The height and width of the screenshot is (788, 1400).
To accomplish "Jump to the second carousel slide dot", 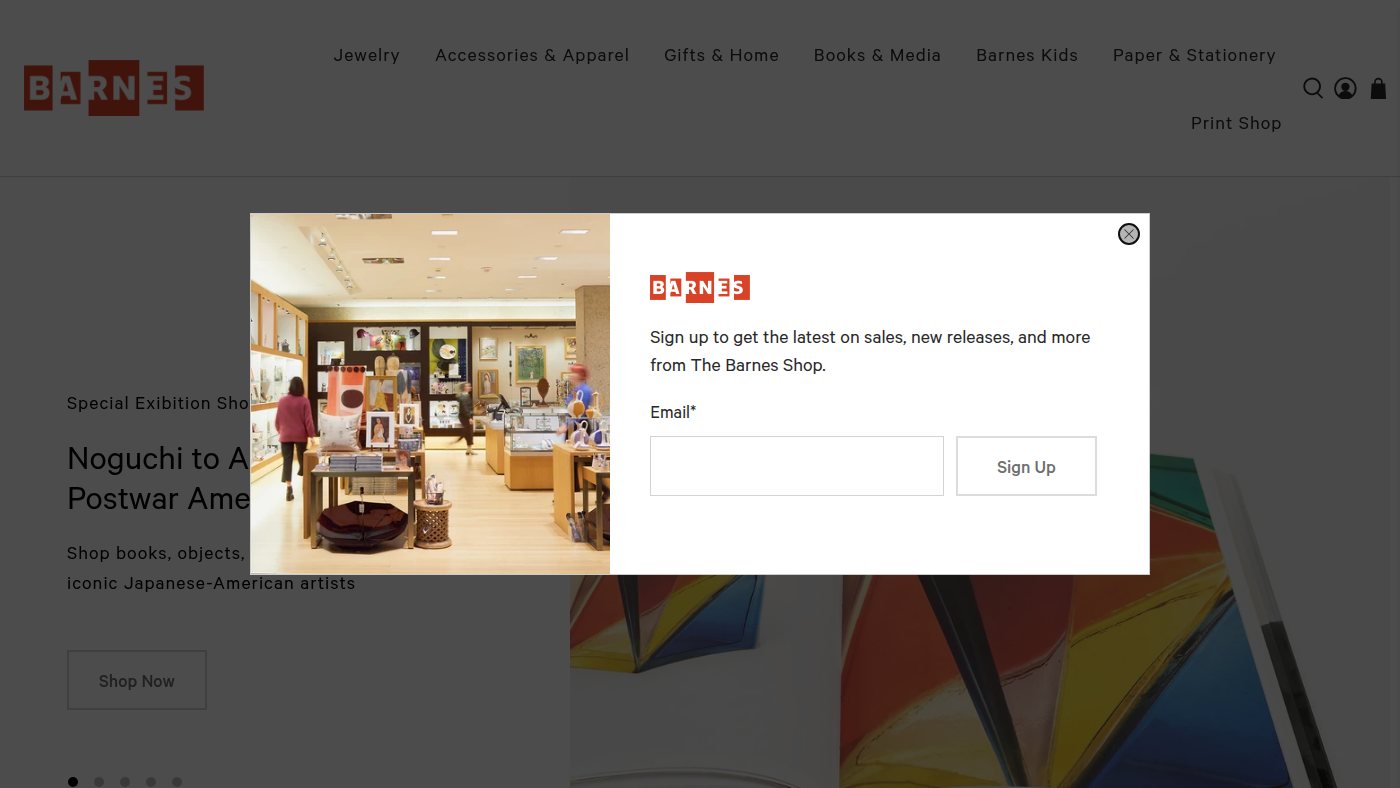I will pos(99,782).
